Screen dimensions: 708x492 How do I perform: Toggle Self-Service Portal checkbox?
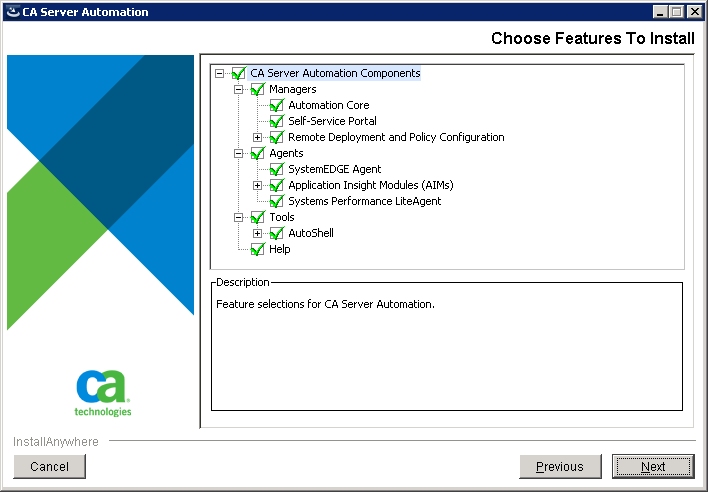click(x=276, y=121)
